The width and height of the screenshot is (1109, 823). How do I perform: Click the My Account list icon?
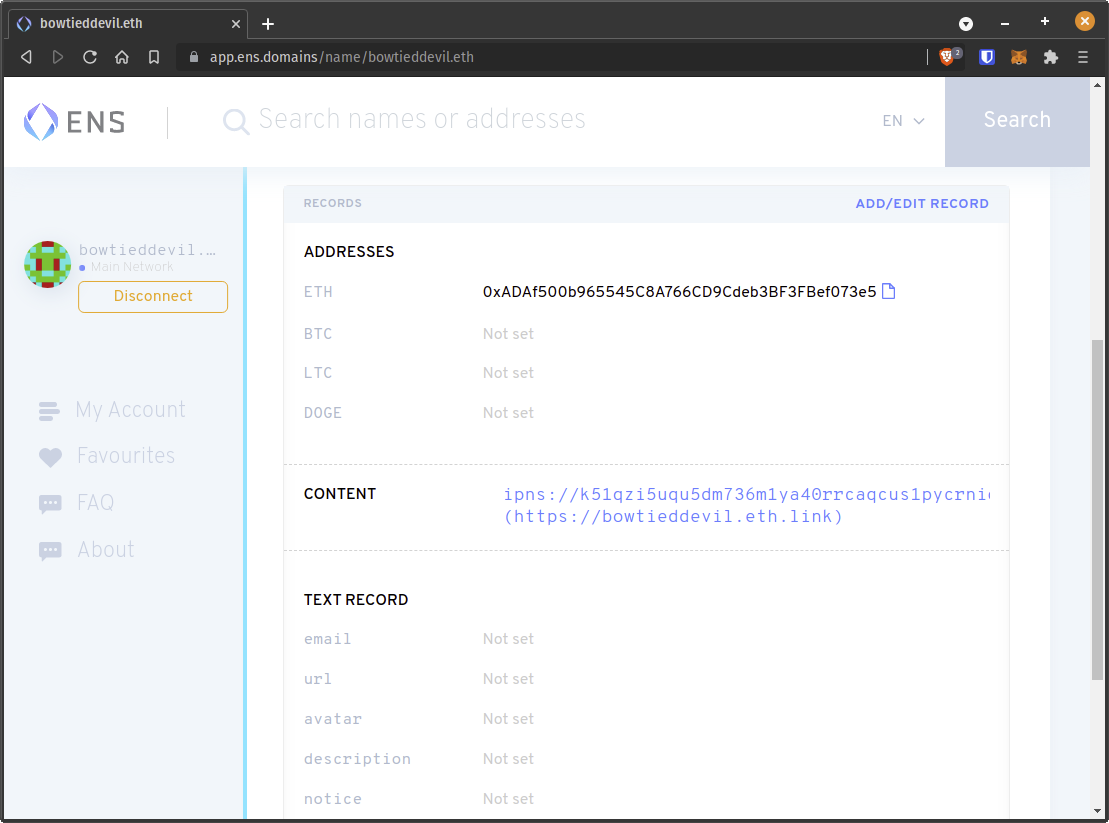[49, 411]
